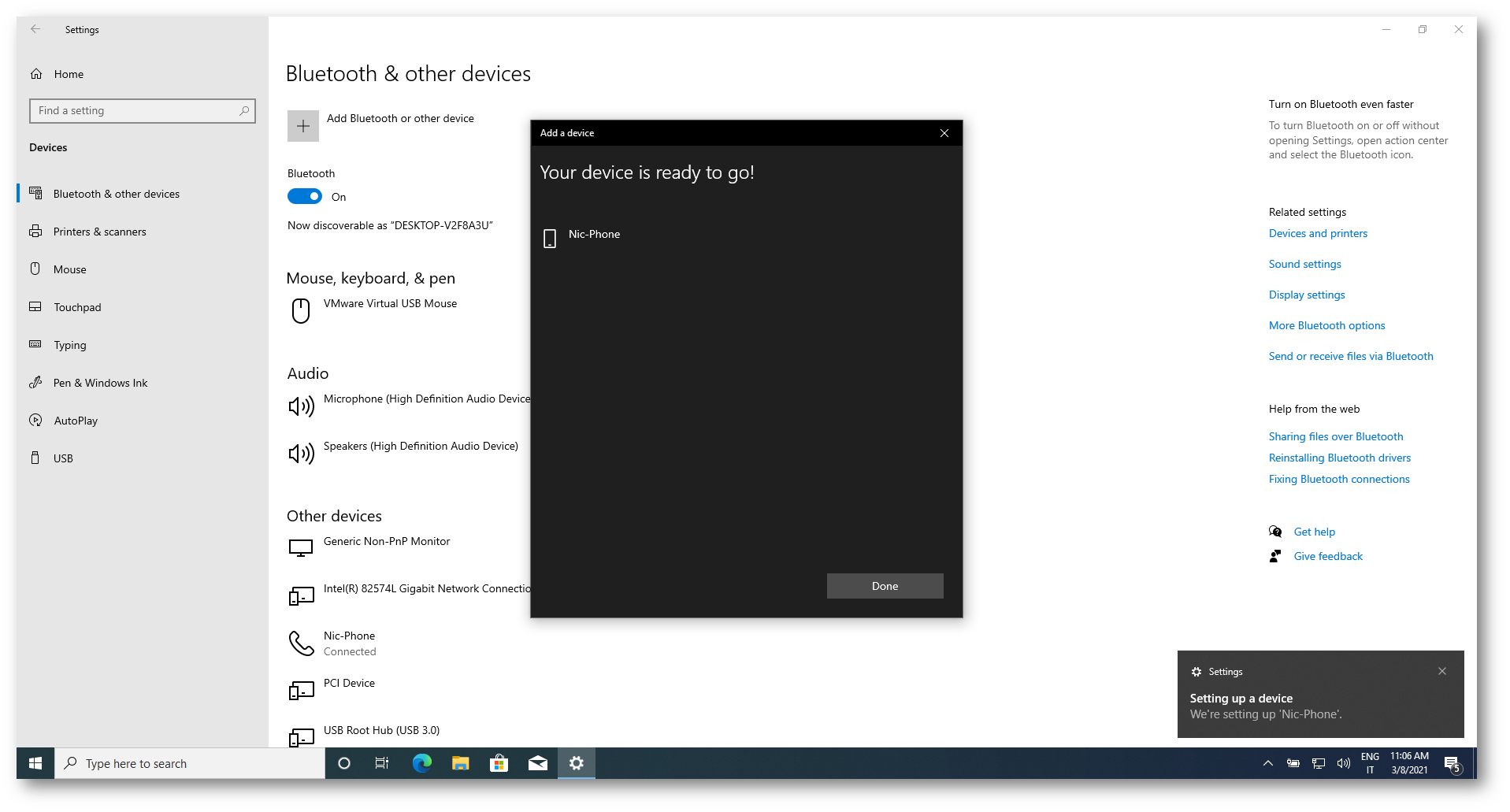Click Done in the Add a device dialog
The width and height of the screenshot is (1510, 812).
tap(884, 586)
